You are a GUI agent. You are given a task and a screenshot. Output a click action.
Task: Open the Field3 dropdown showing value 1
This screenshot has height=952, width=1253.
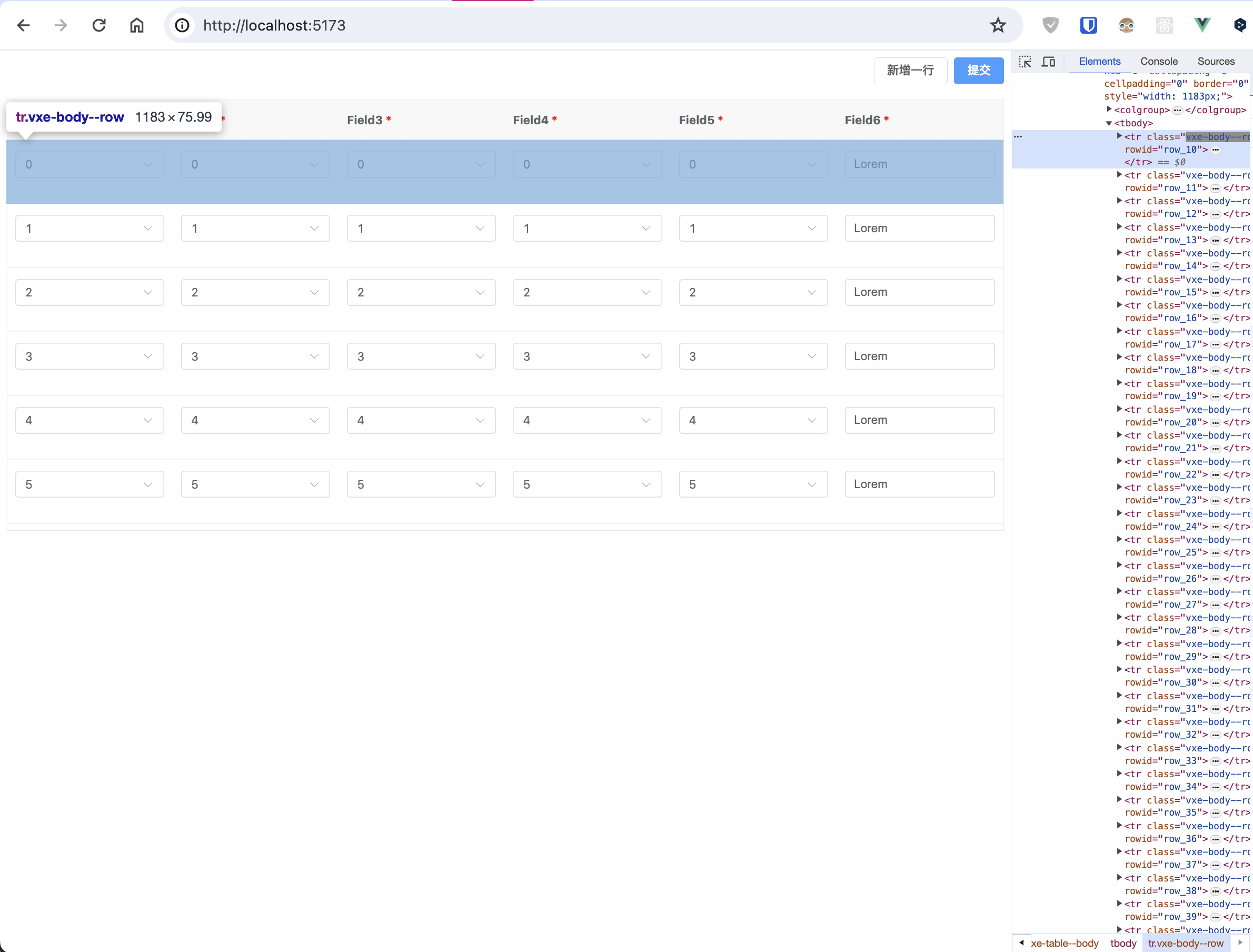422,228
